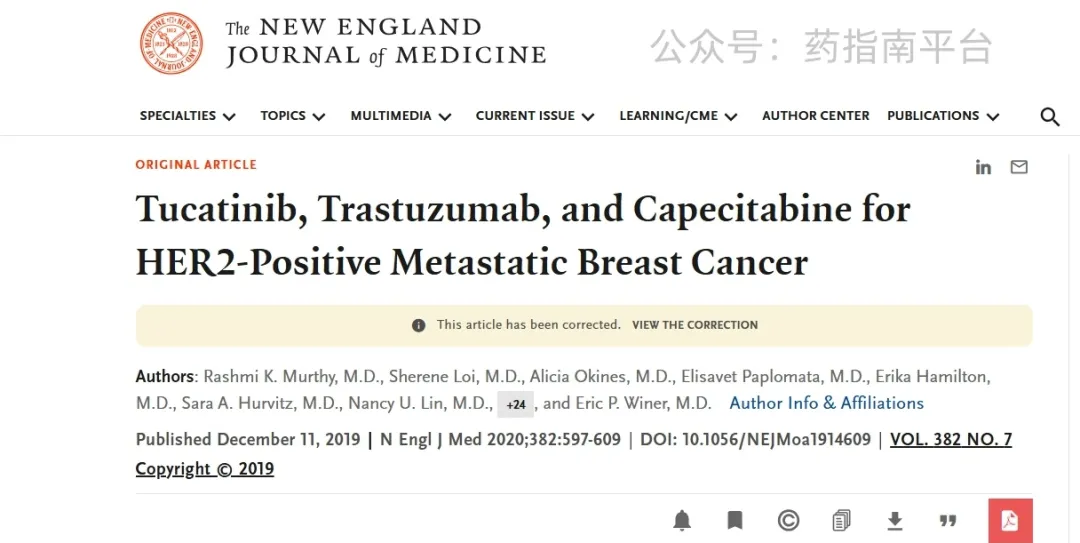Expand the Specialties dropdown menu
This screenshot has height=543, width=1080.
pos(187,116)
